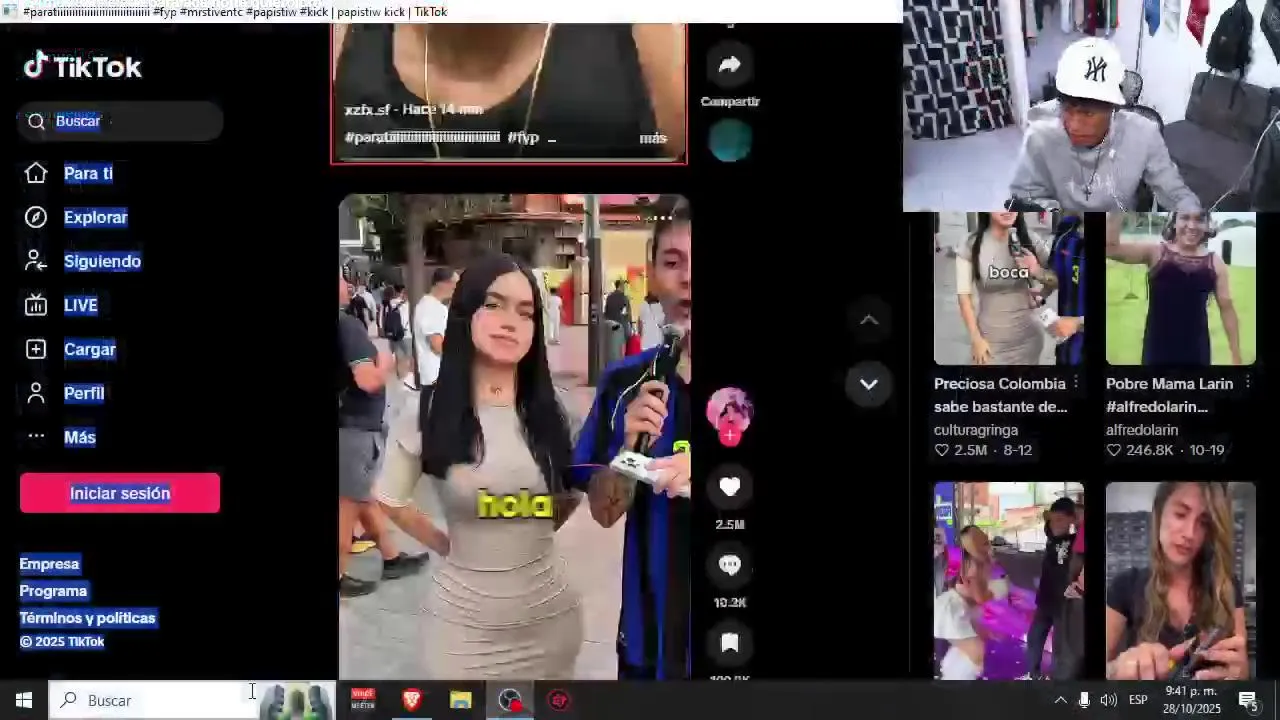Viewport: 1280px width, 720px height.
Task: Select the LIVE menu item
Action: coord(81,305)
